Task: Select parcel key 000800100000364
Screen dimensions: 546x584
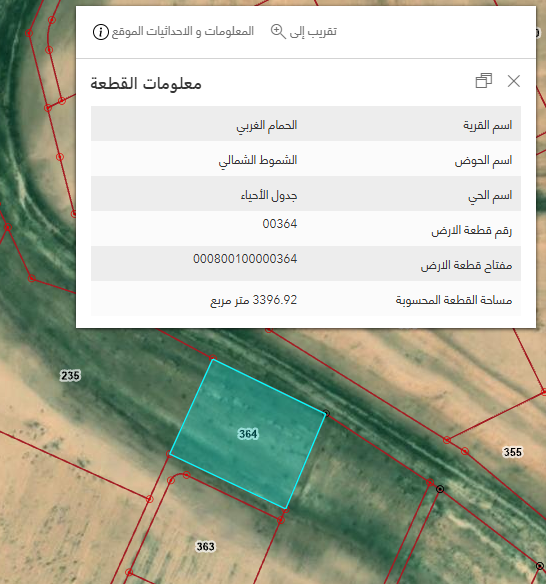Action: (245, 259)
